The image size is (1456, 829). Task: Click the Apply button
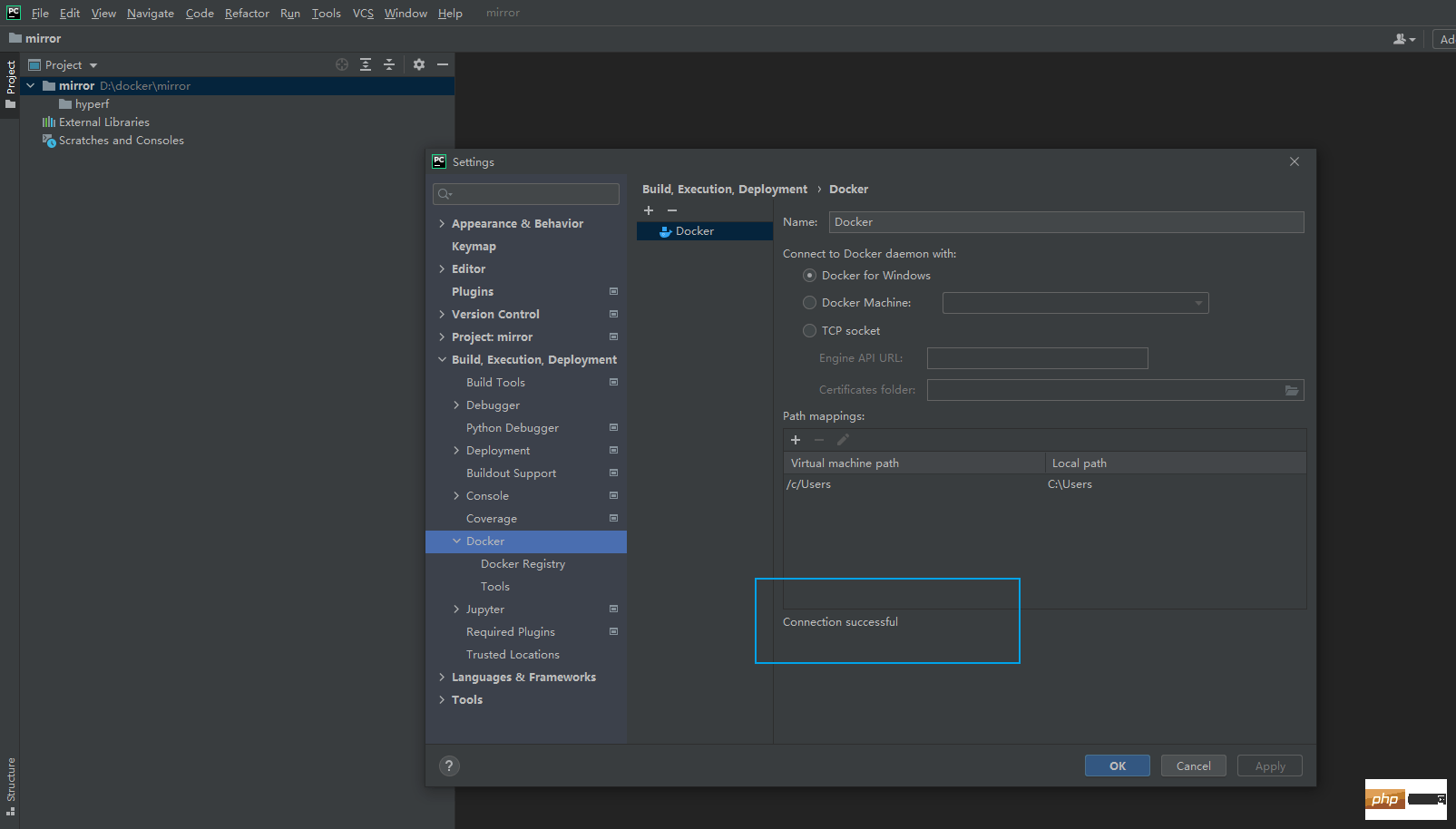1270,766
